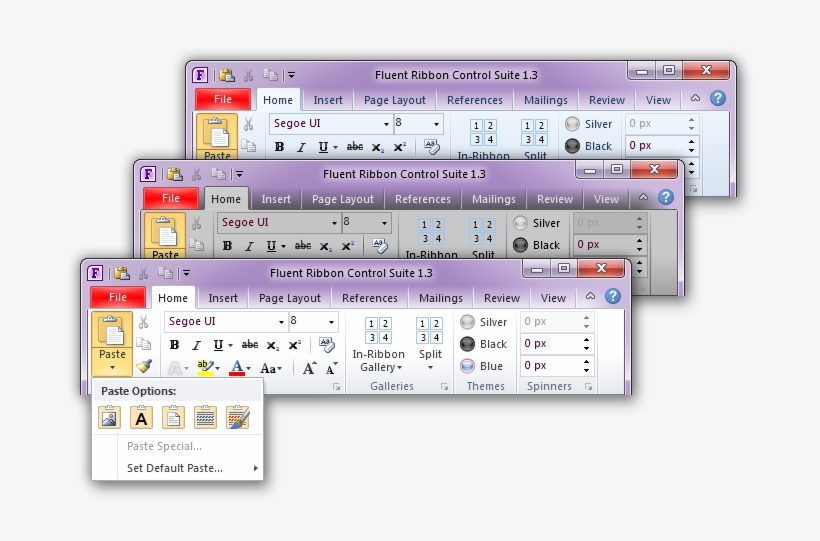Click Italic in the back window
The height and width of the screenshot is (541, 820).
[301, 147]
